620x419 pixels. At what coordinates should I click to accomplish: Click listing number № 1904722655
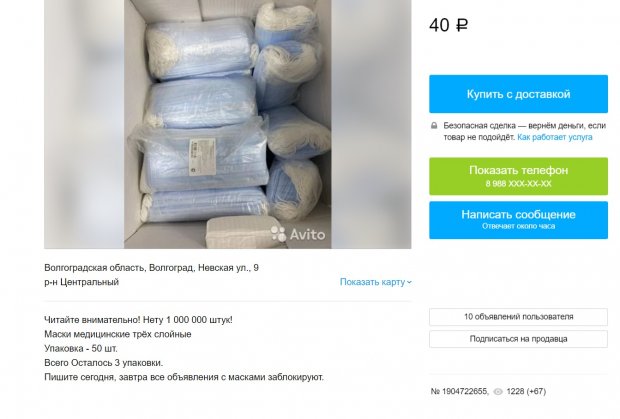tap(459, 391)
